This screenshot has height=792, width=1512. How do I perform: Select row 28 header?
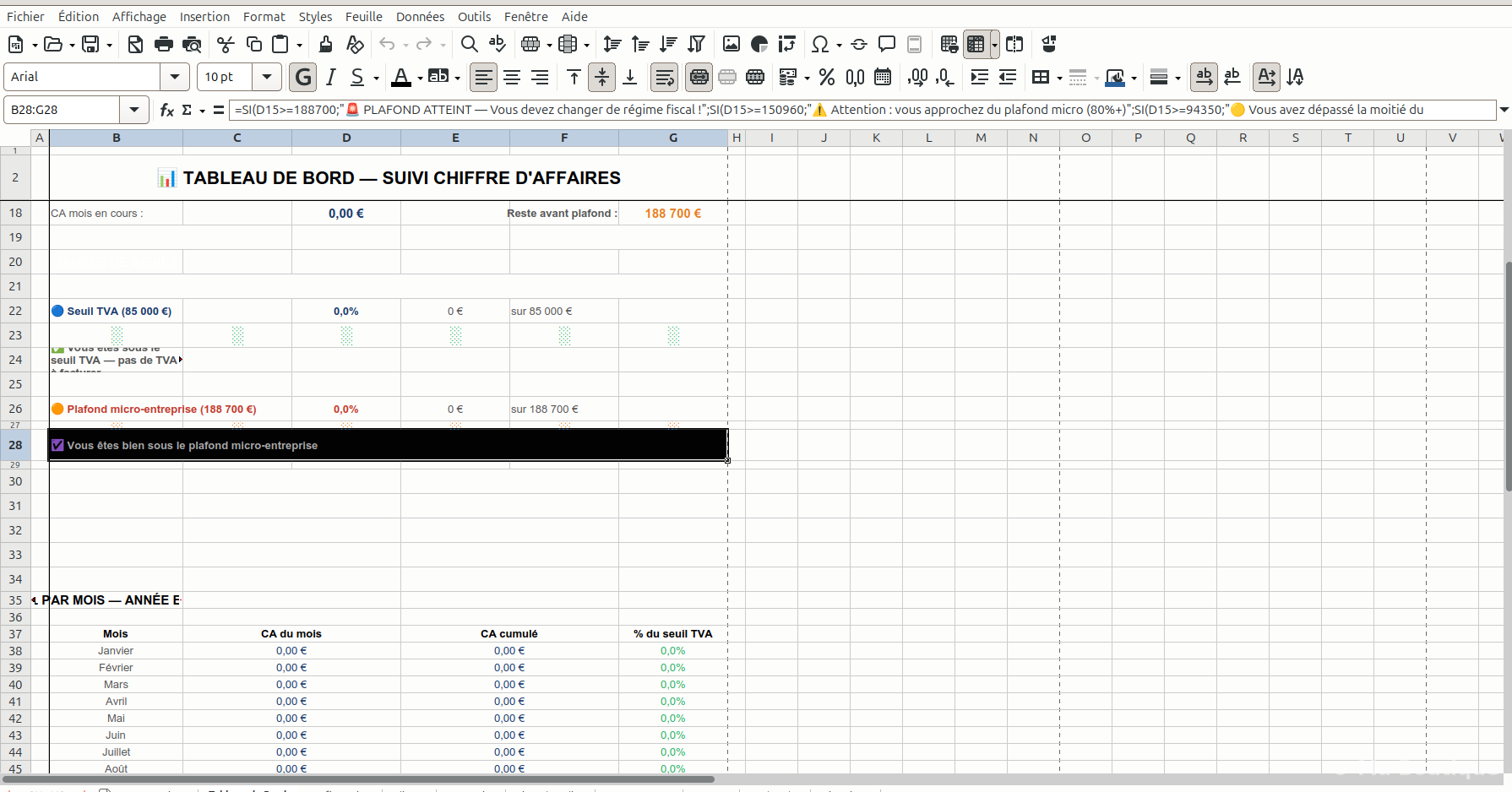click(x=15, y=445)
